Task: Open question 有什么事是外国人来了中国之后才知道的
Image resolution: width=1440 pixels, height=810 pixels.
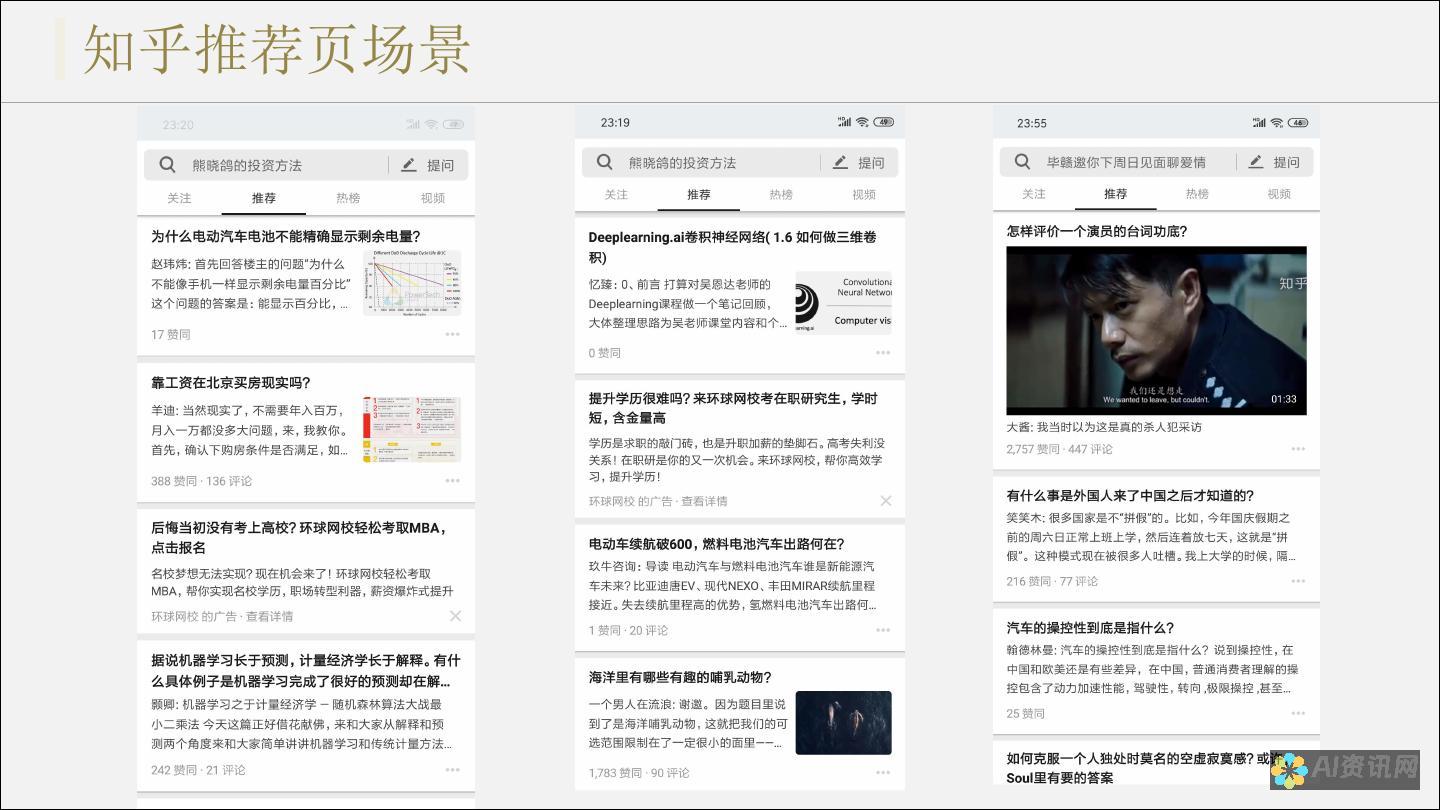Action: (x=1130, y=495)
